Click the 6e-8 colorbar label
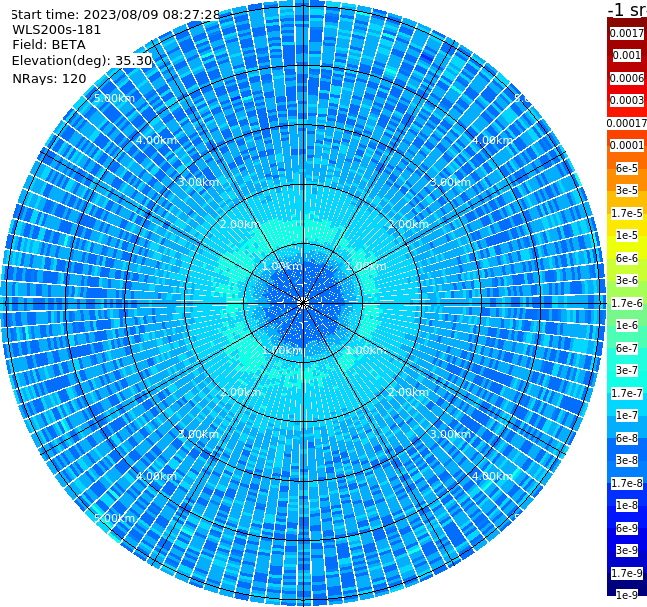This screenshot has width=647, height=607. pos(627,438)
